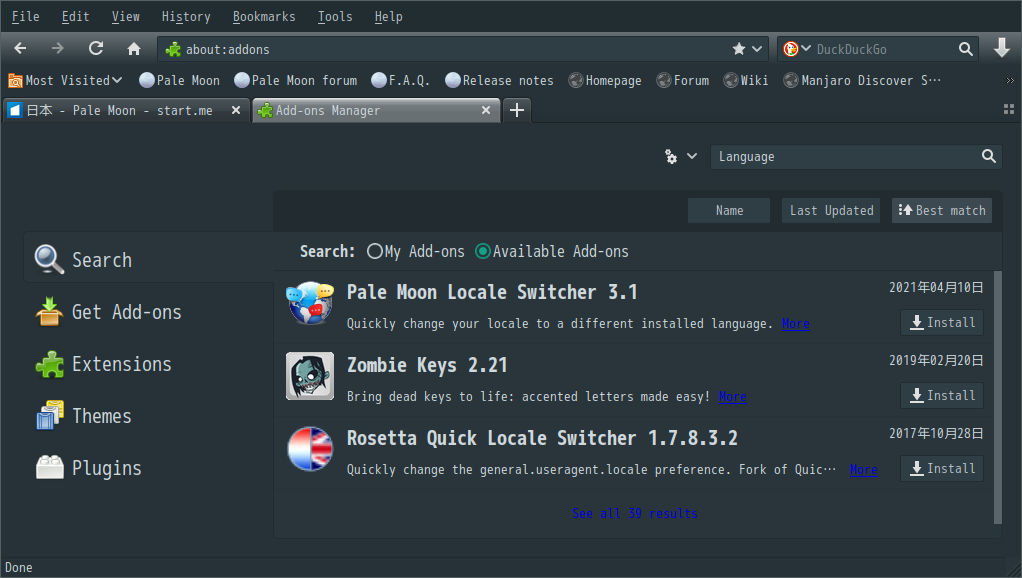The width and height of the screenshot is (1022, 578).
Task: Open the Themes category
Action: [x=149, y=416]
